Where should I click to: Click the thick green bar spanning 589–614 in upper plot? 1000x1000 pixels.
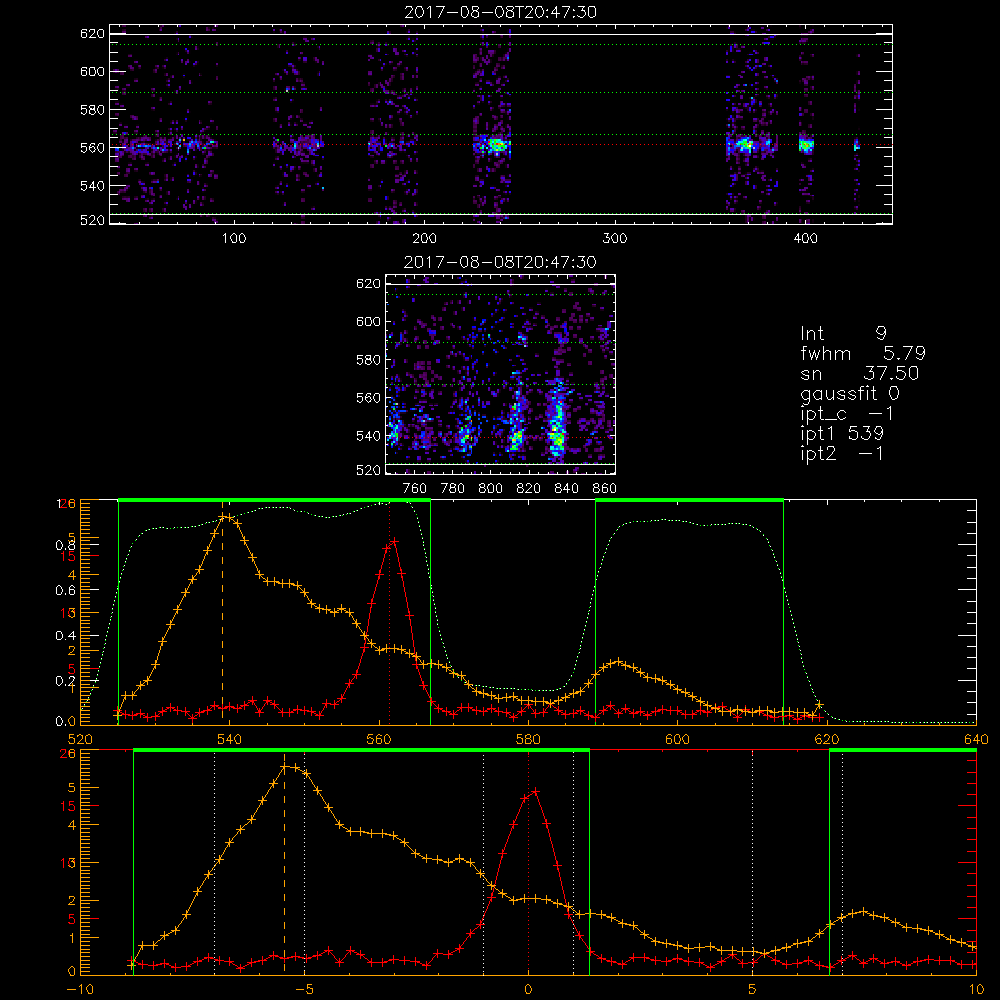689,500
